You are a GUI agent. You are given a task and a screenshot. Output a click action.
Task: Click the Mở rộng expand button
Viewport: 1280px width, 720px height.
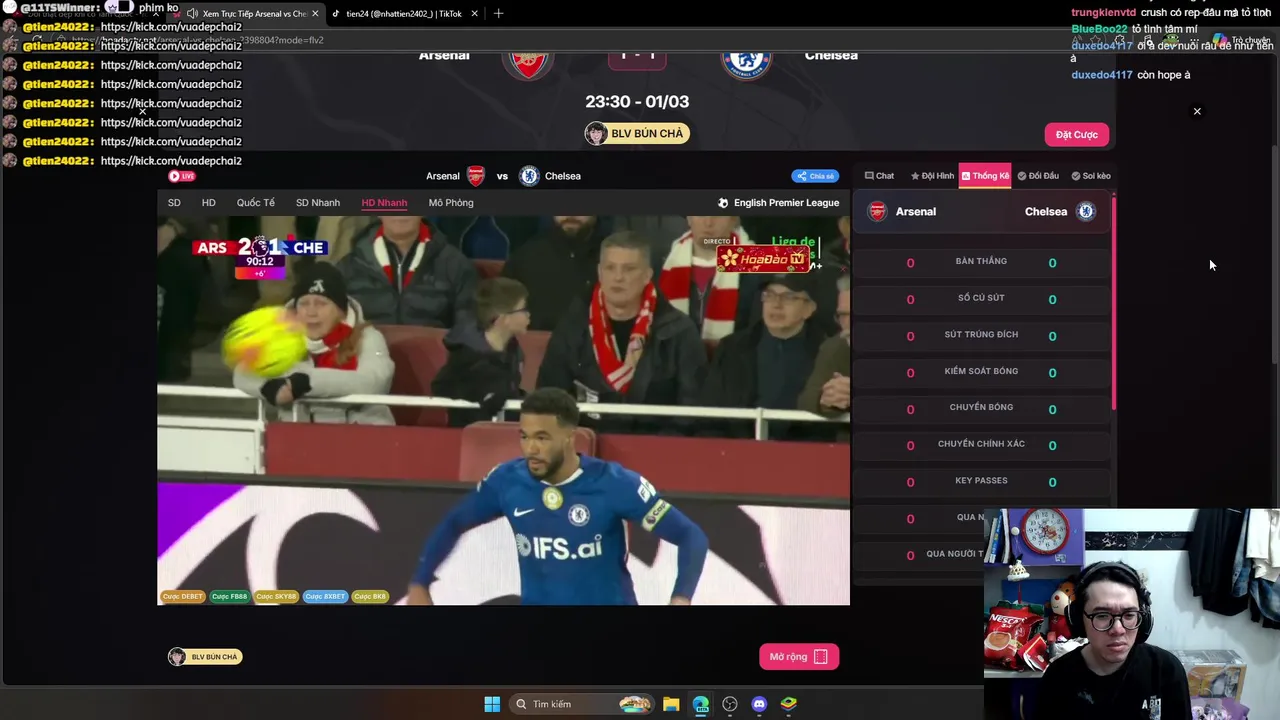tap(798, 657)
